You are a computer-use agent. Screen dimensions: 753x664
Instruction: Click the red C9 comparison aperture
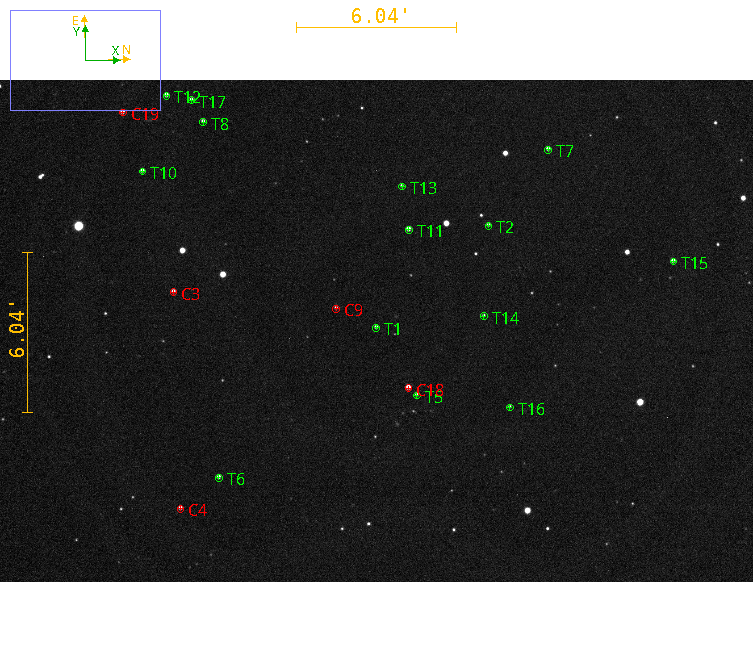coord(336,309)
